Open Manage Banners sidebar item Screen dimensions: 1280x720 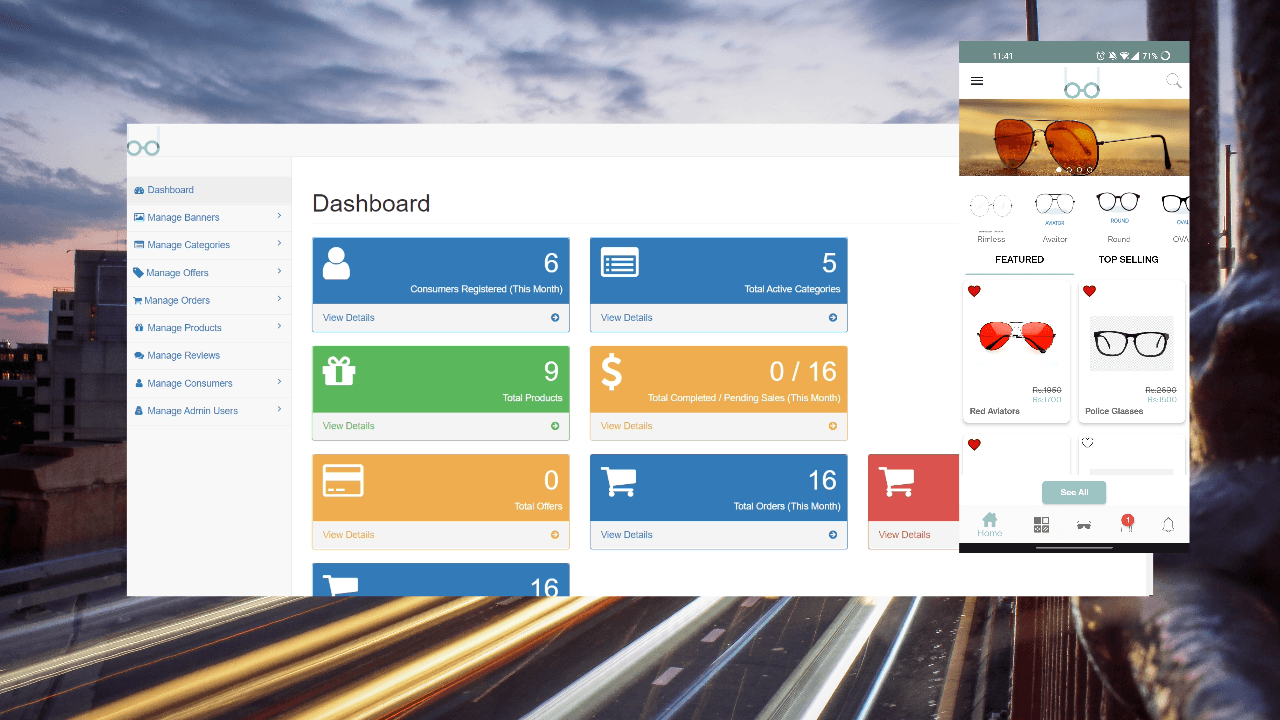(x=209, y=217)
